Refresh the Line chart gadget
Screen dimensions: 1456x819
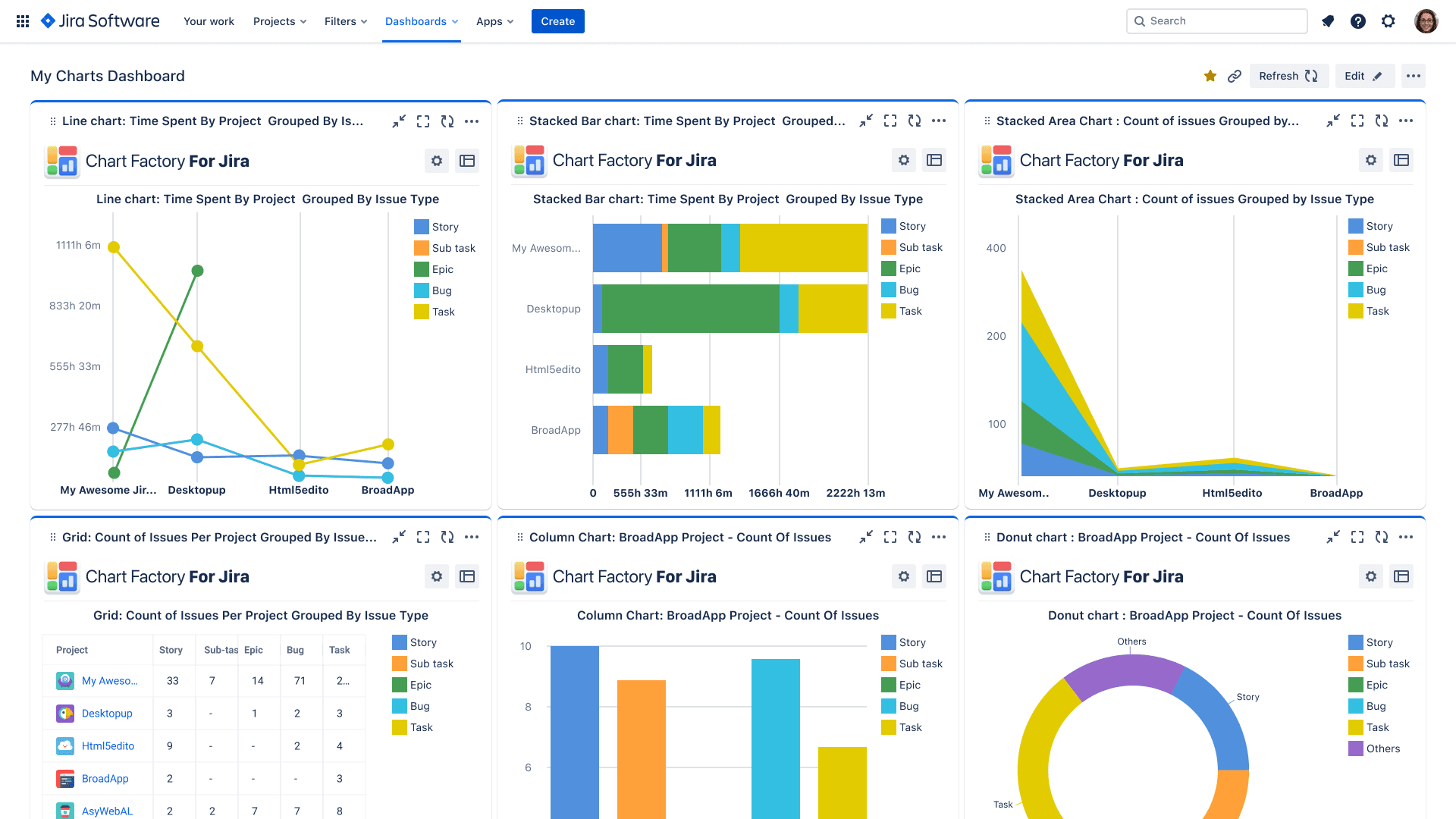[x=447, y=121]
